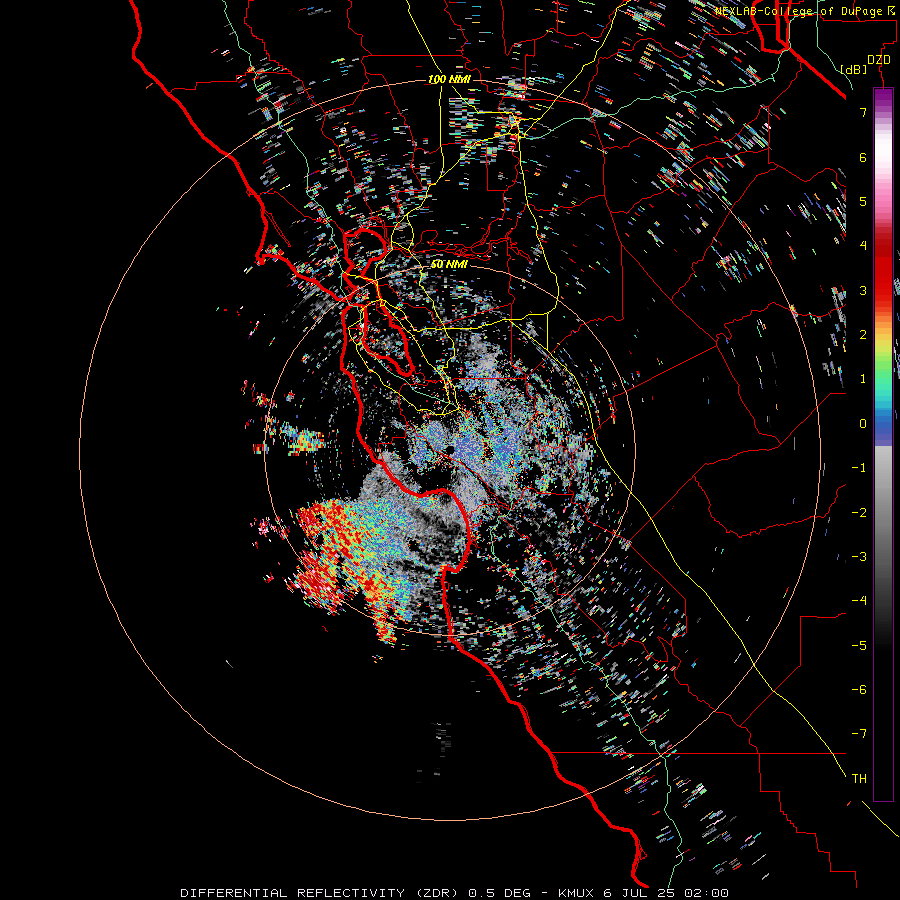Image resolution: width=900 pixels, height=900 pixels.
Task: Click the -2 value on the color scale
Action: click(x=859, y=513)
